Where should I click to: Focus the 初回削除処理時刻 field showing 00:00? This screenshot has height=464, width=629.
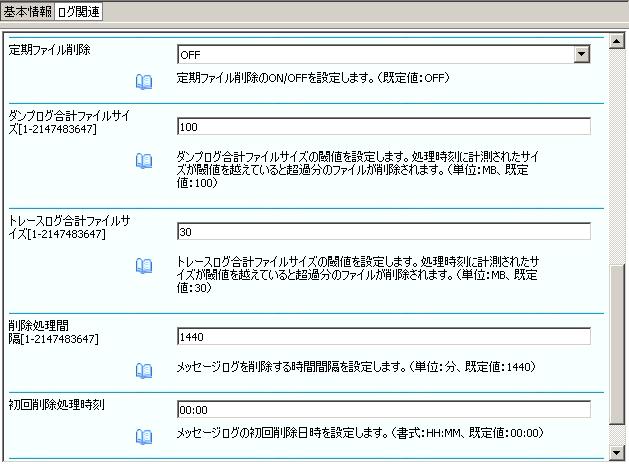[383, 409]
